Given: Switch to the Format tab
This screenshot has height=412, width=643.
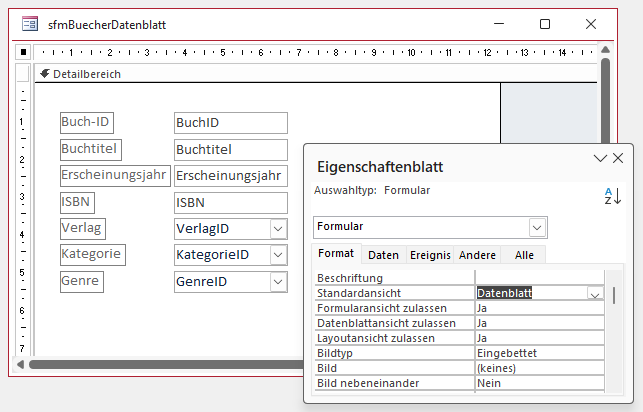Looking at the screenshot, I should point(336,253).
